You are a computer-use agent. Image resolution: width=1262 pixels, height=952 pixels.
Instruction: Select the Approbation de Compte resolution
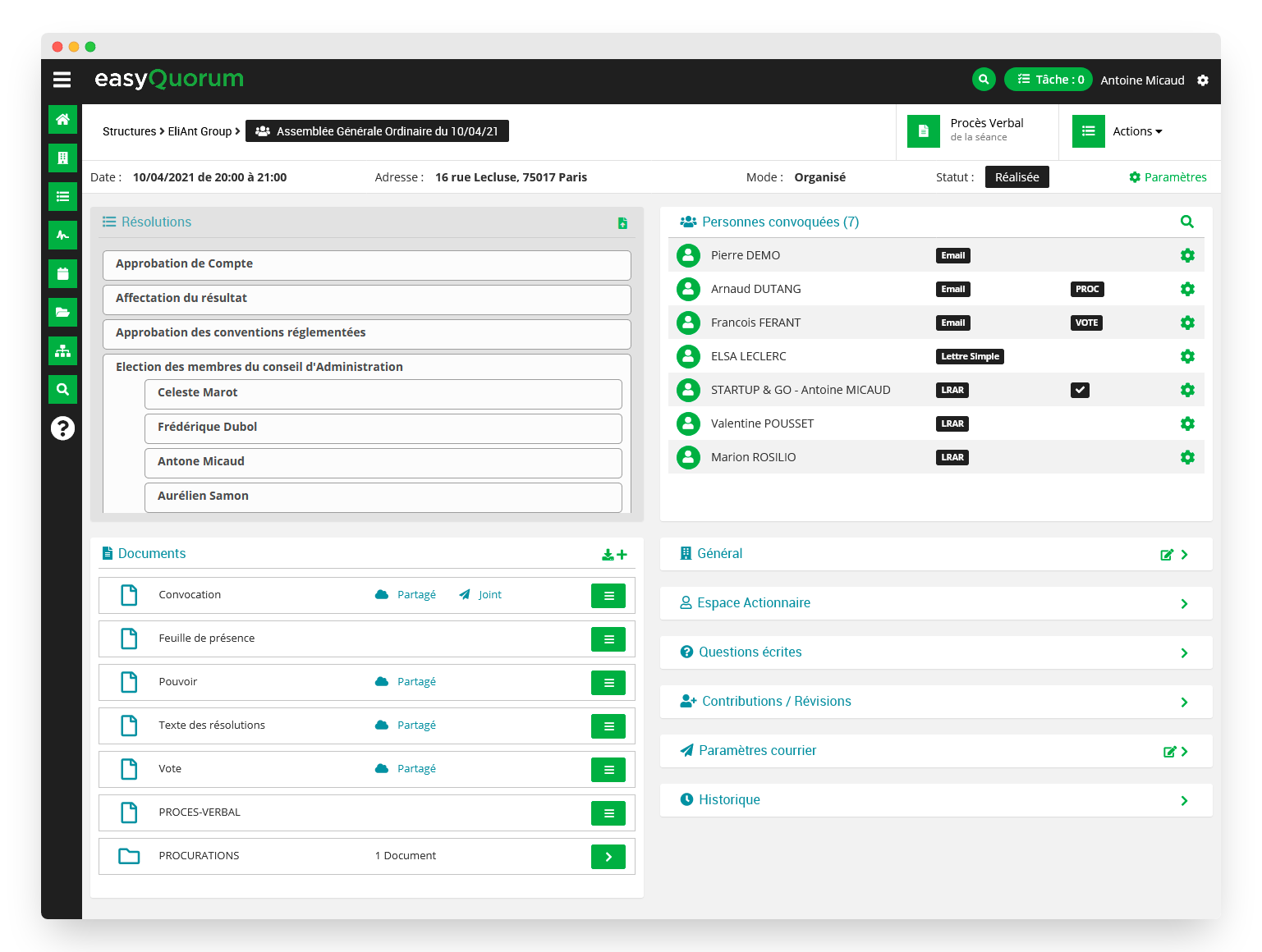click(x=366, y=264)
